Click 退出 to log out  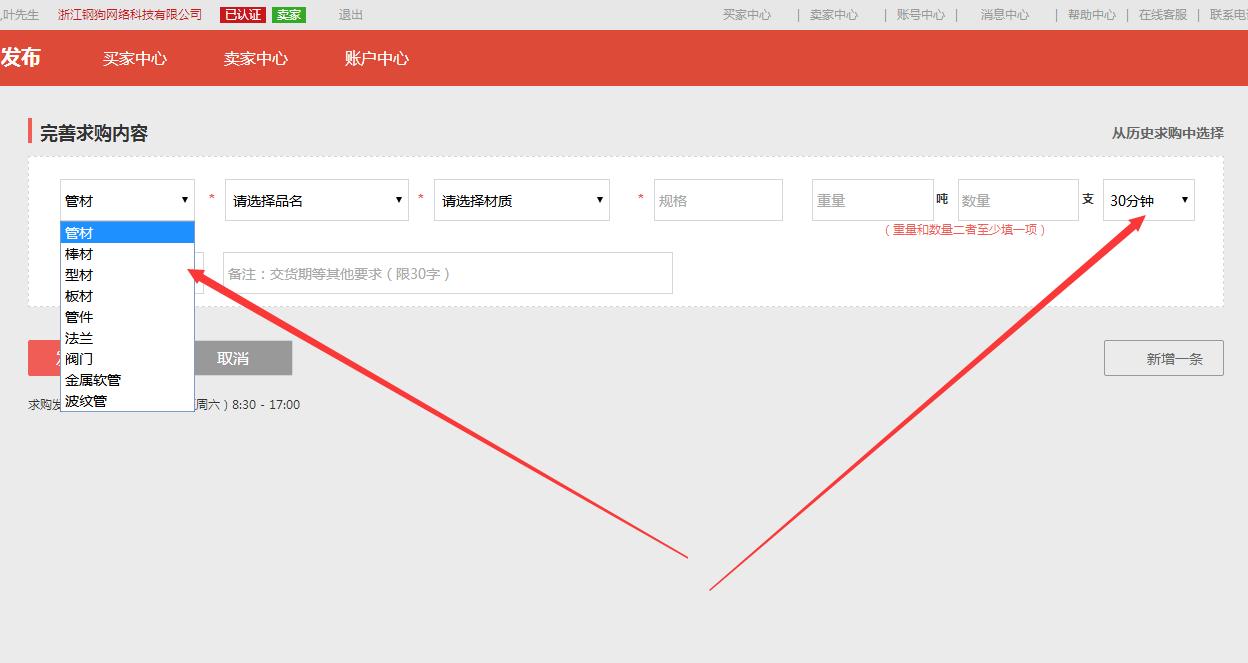348,14
